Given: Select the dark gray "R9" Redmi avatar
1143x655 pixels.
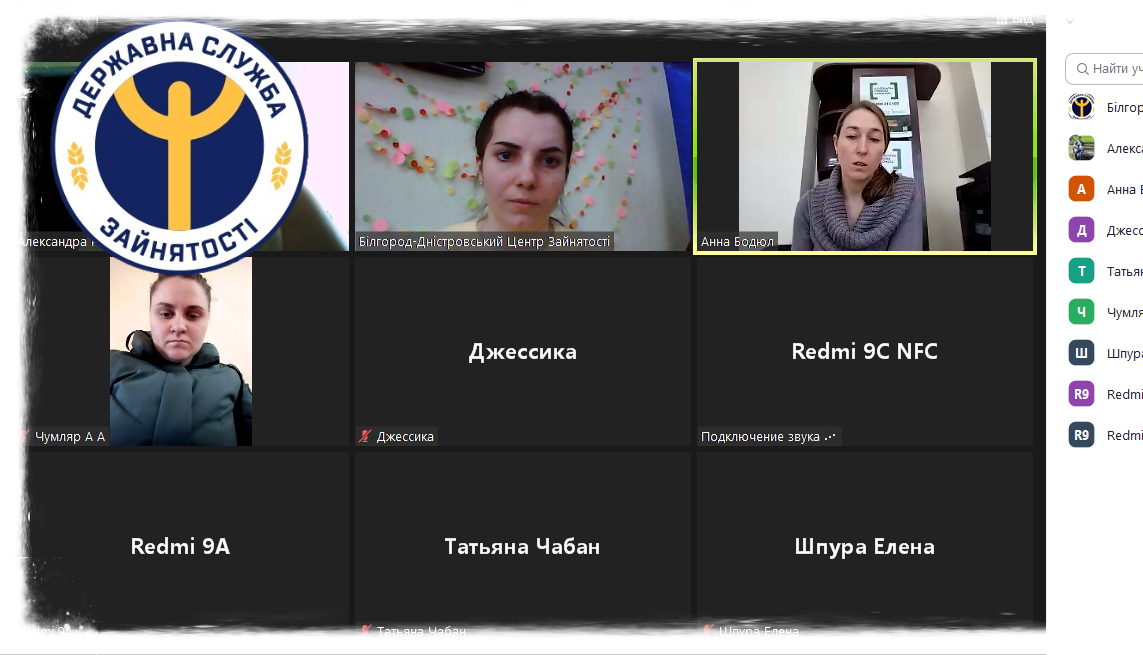Looking at the screenshot, I should [1081, 435].
